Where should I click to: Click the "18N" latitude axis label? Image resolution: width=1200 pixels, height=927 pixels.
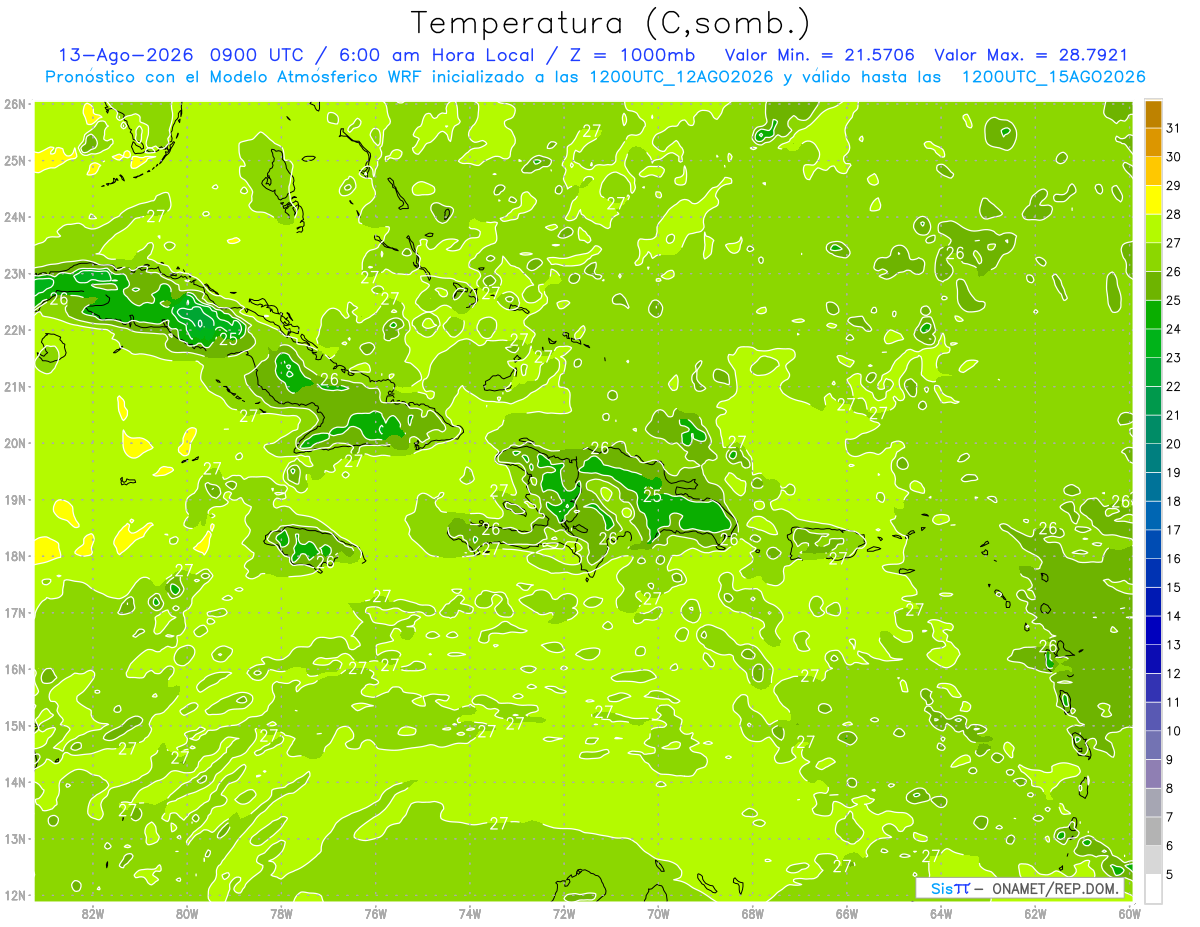click(x=15, y=557)
